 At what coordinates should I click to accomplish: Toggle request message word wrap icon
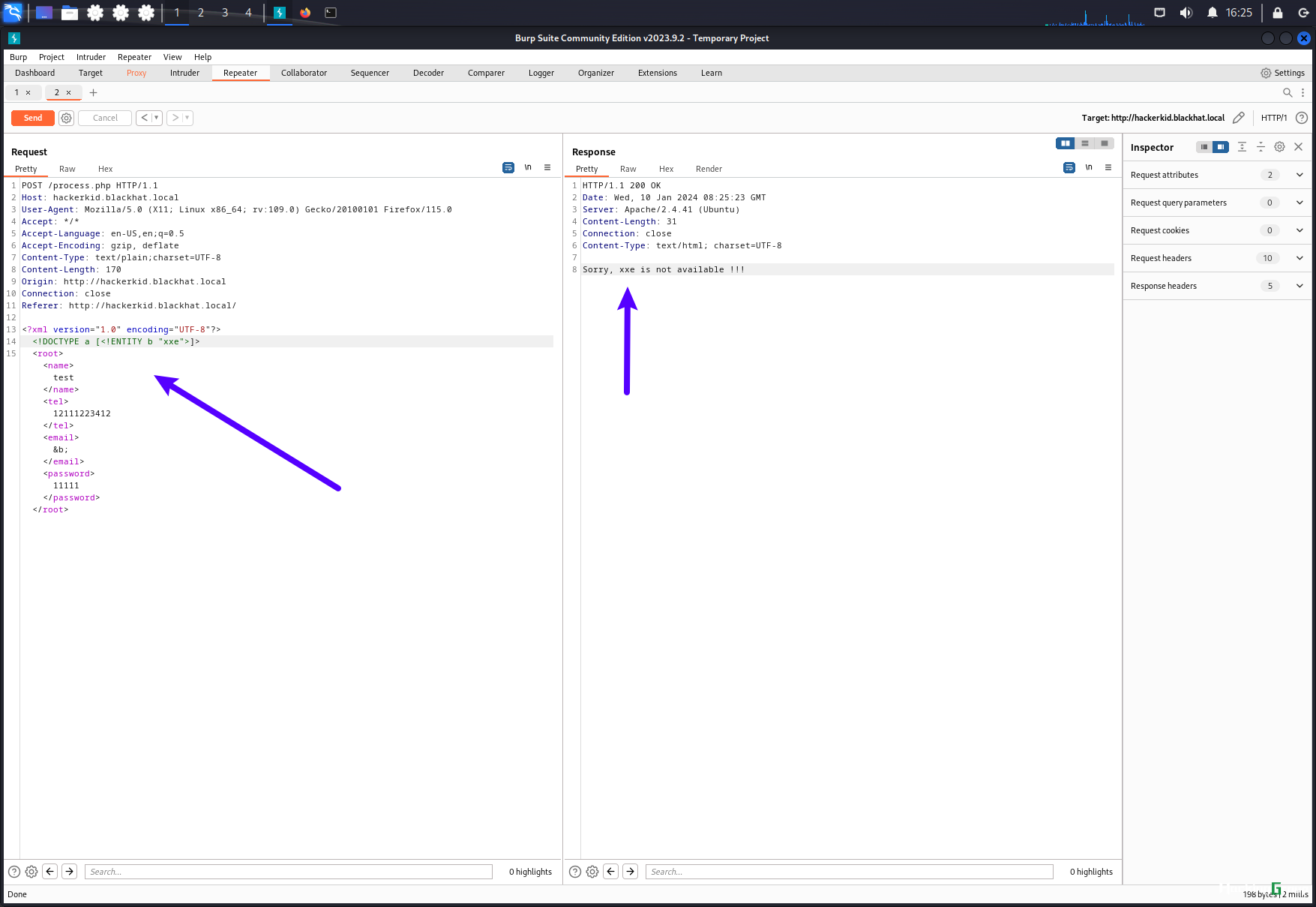508,167
